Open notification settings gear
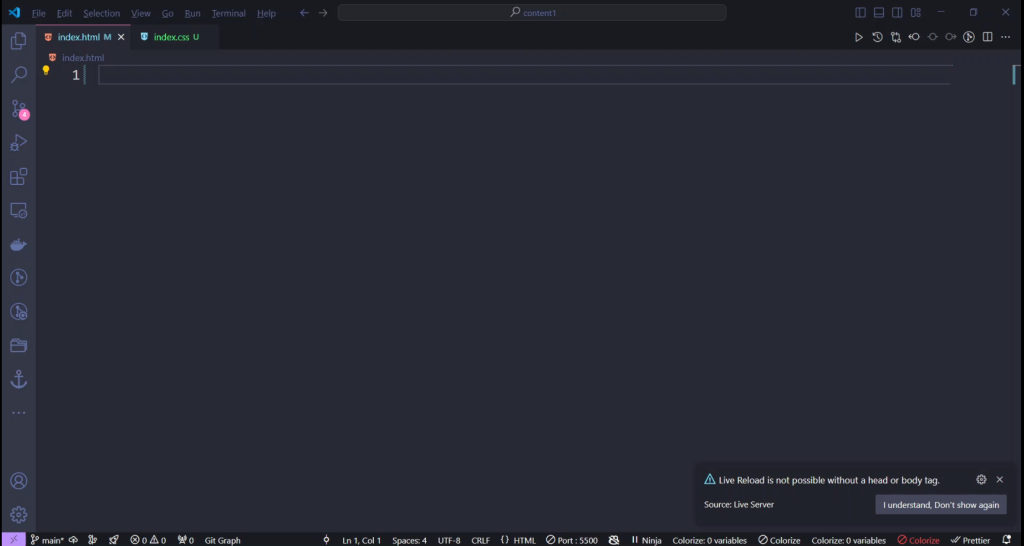Image resolution: width=1024 pixels, height=546 pixels. (x=981, y=479)
